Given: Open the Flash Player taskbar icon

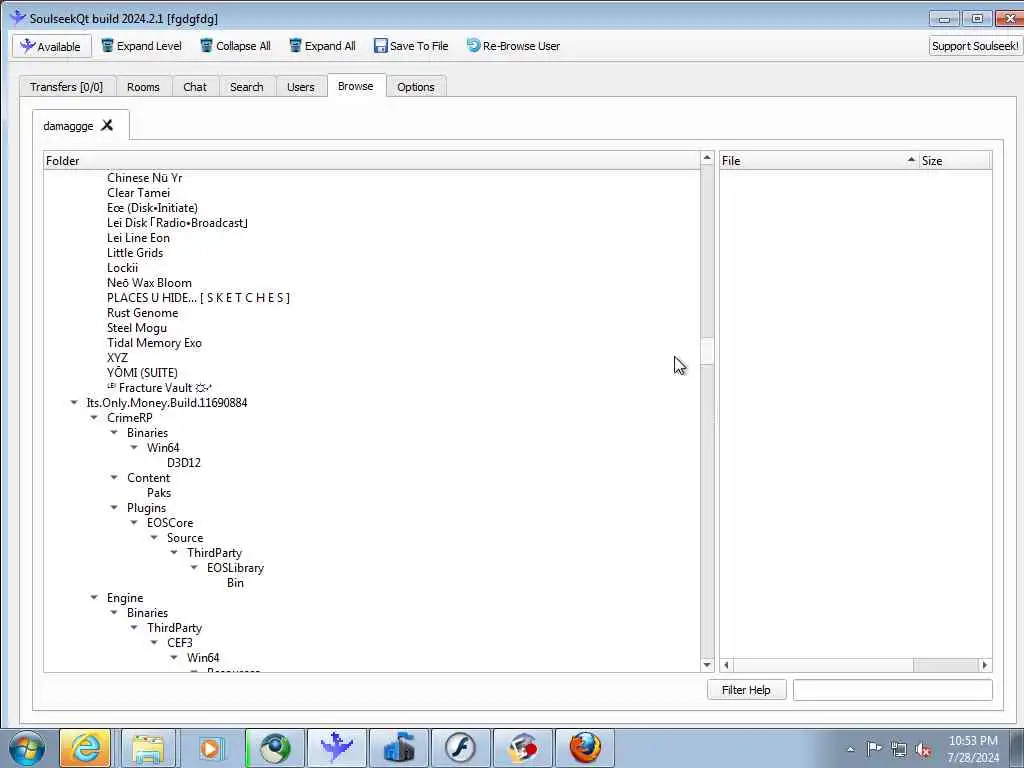Looking at the screenshot, I should [460, 748].
